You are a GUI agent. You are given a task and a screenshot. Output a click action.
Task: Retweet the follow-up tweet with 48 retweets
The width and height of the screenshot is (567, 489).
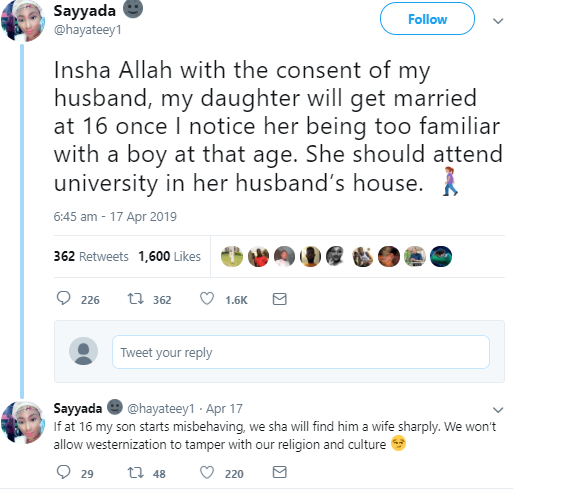click(x=136, y=472)
